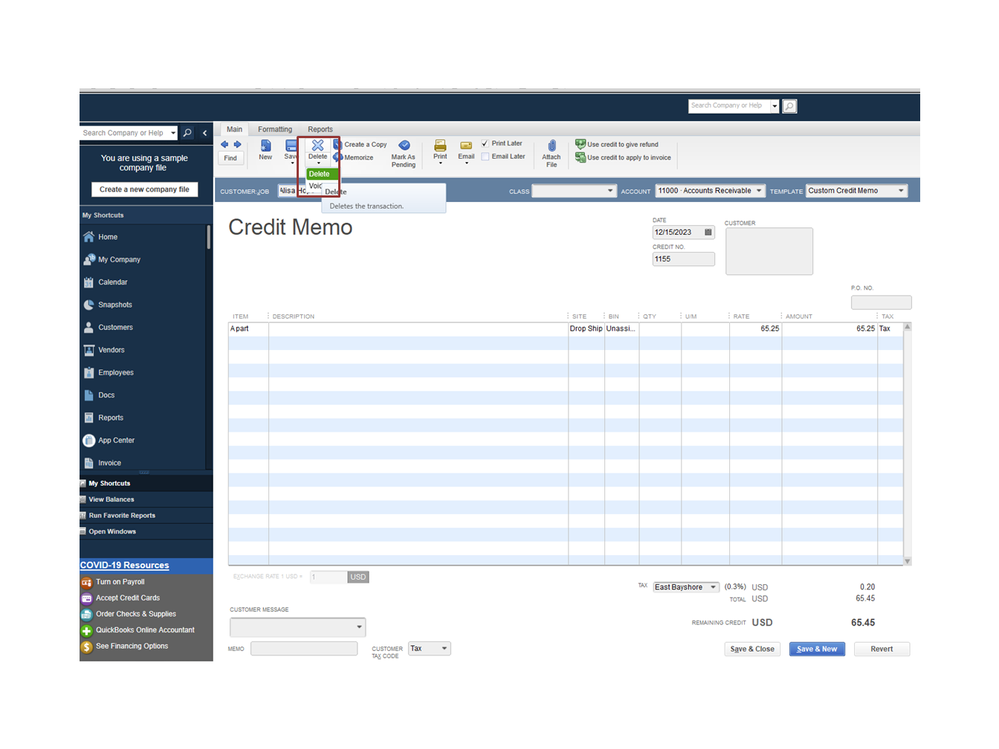This screenshot has width=999, height=749.
Task: Open Vendors shortcut
Action: coord(104,350)
